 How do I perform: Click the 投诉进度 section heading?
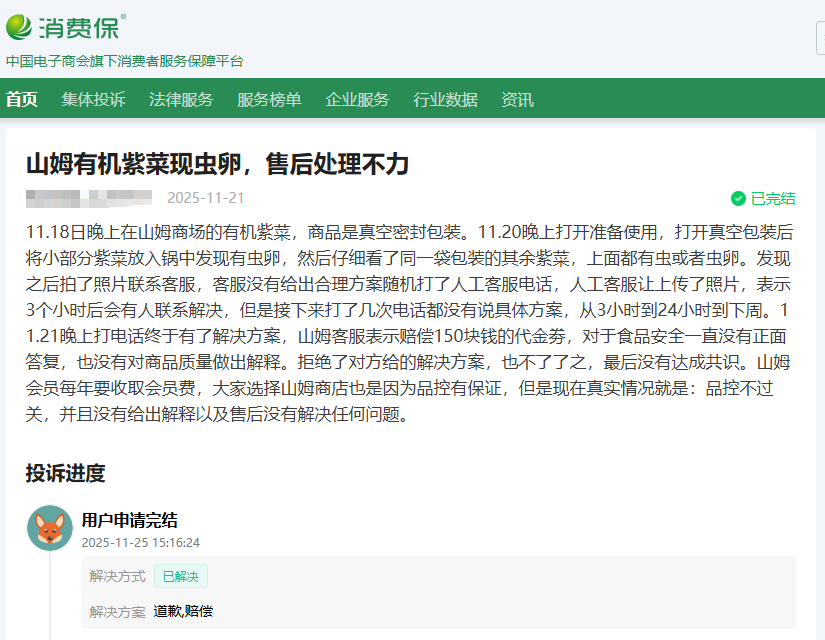65,473
